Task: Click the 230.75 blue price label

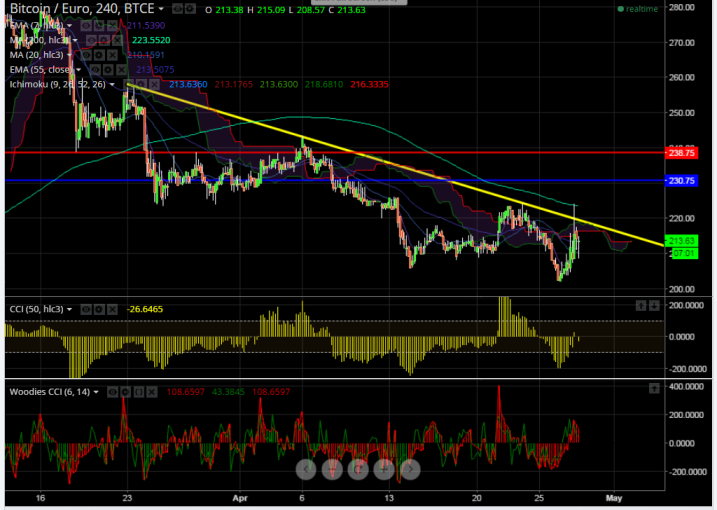Action: (x=681, y=181)
